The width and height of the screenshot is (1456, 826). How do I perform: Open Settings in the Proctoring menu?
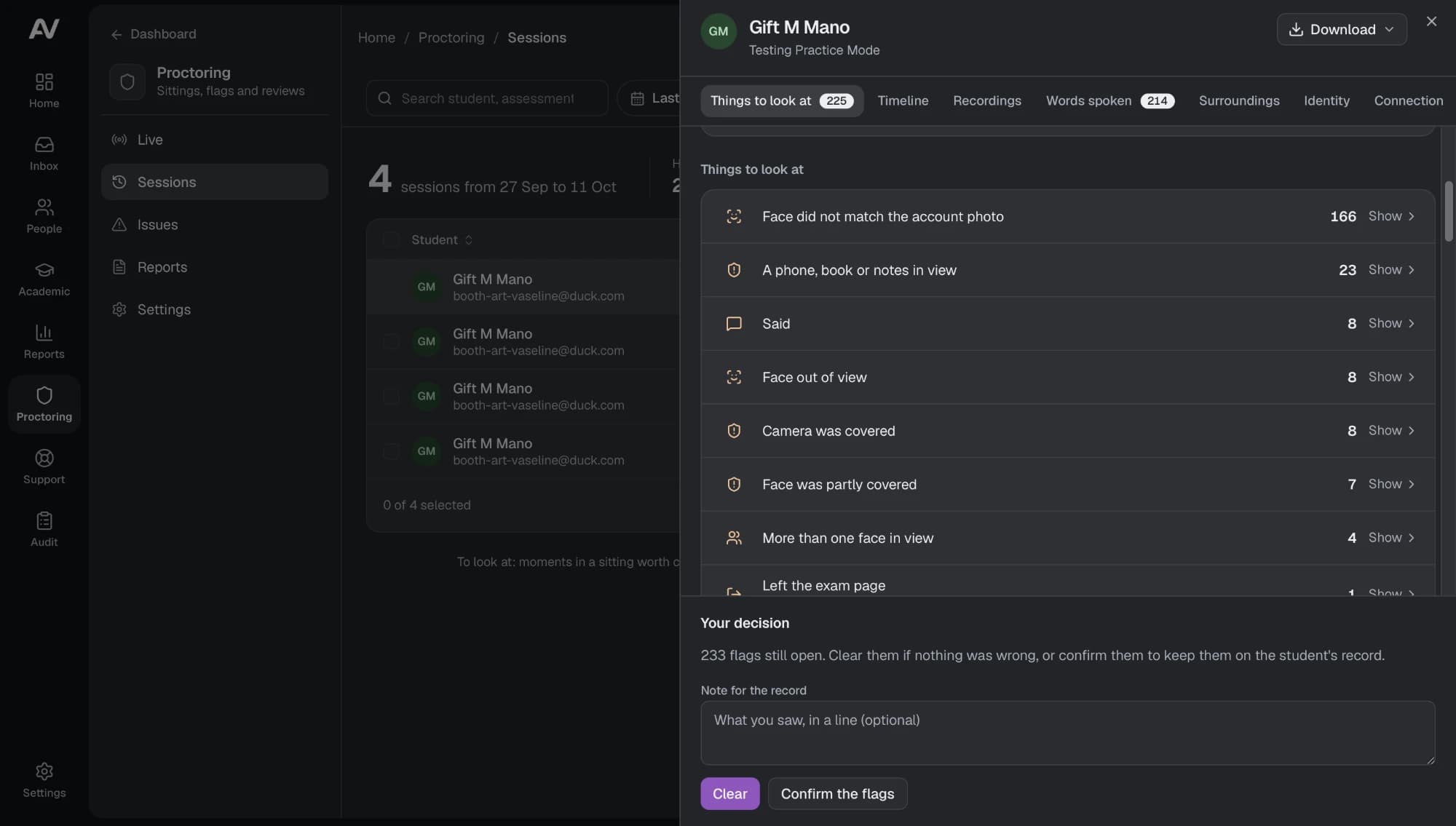(214, 309)
